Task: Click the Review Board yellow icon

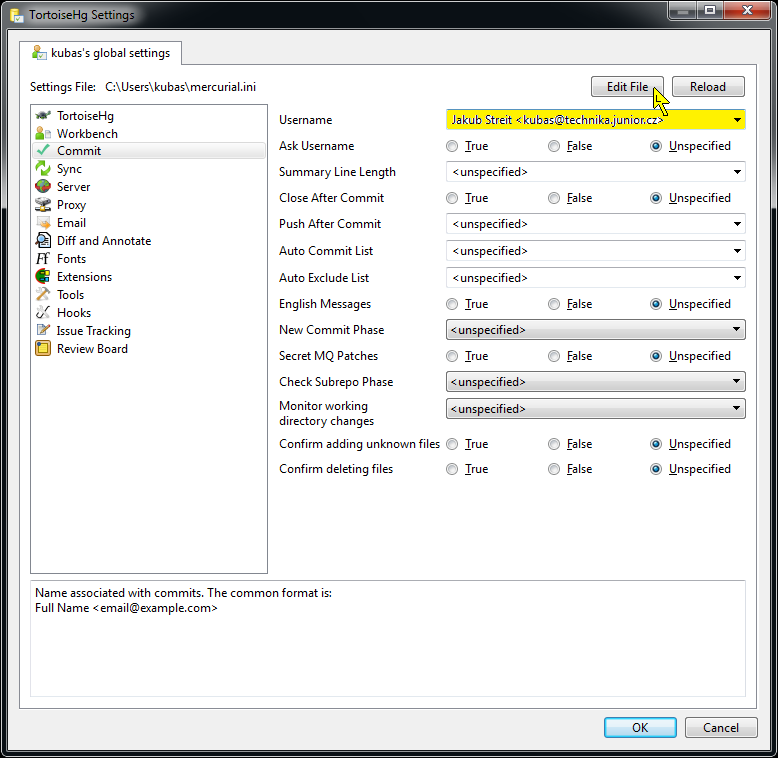Action: [43, 349]
